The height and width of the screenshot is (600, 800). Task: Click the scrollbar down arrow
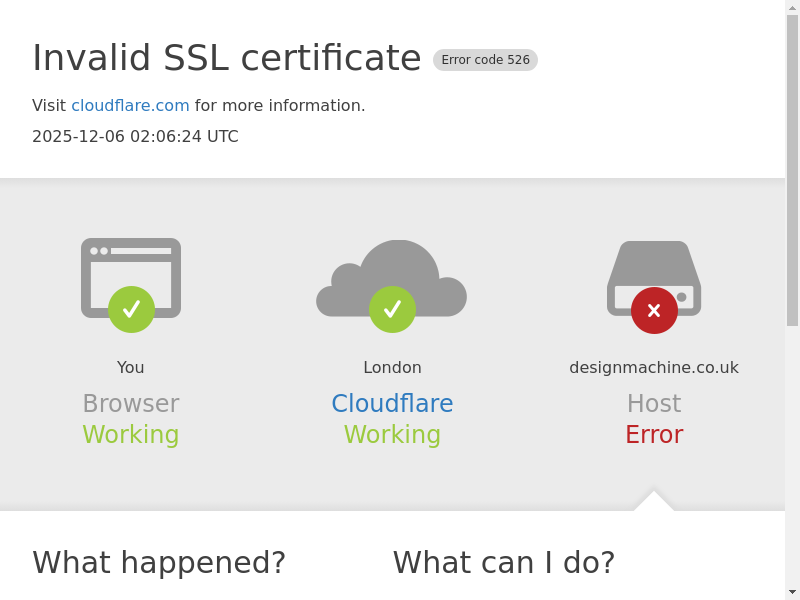tap(792, 592)
